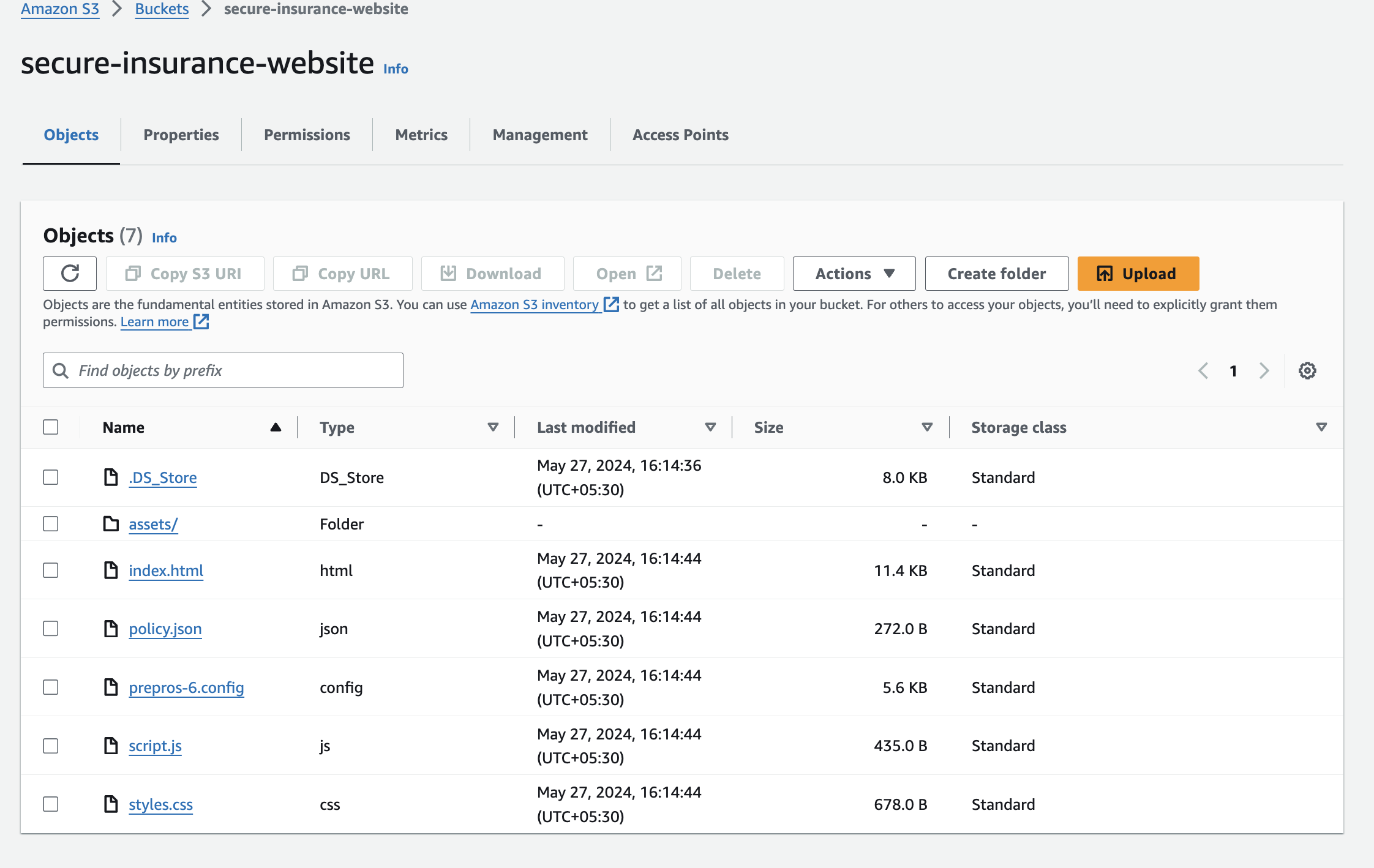Open Last modified column sort arrow
The image size is (1374, 868).
(710, 427)
